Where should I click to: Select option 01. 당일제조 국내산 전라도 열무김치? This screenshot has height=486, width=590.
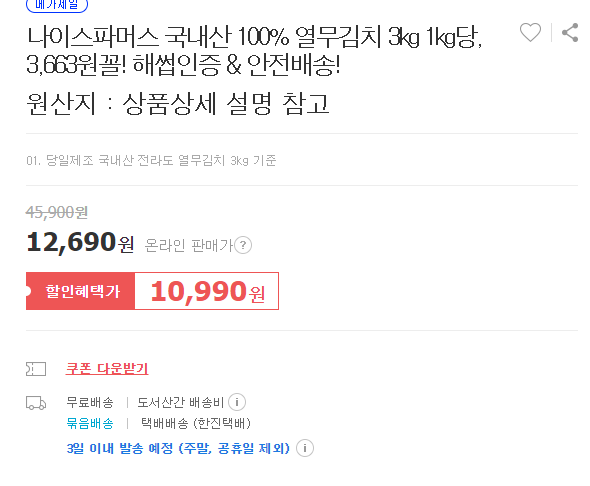[151, 161]
